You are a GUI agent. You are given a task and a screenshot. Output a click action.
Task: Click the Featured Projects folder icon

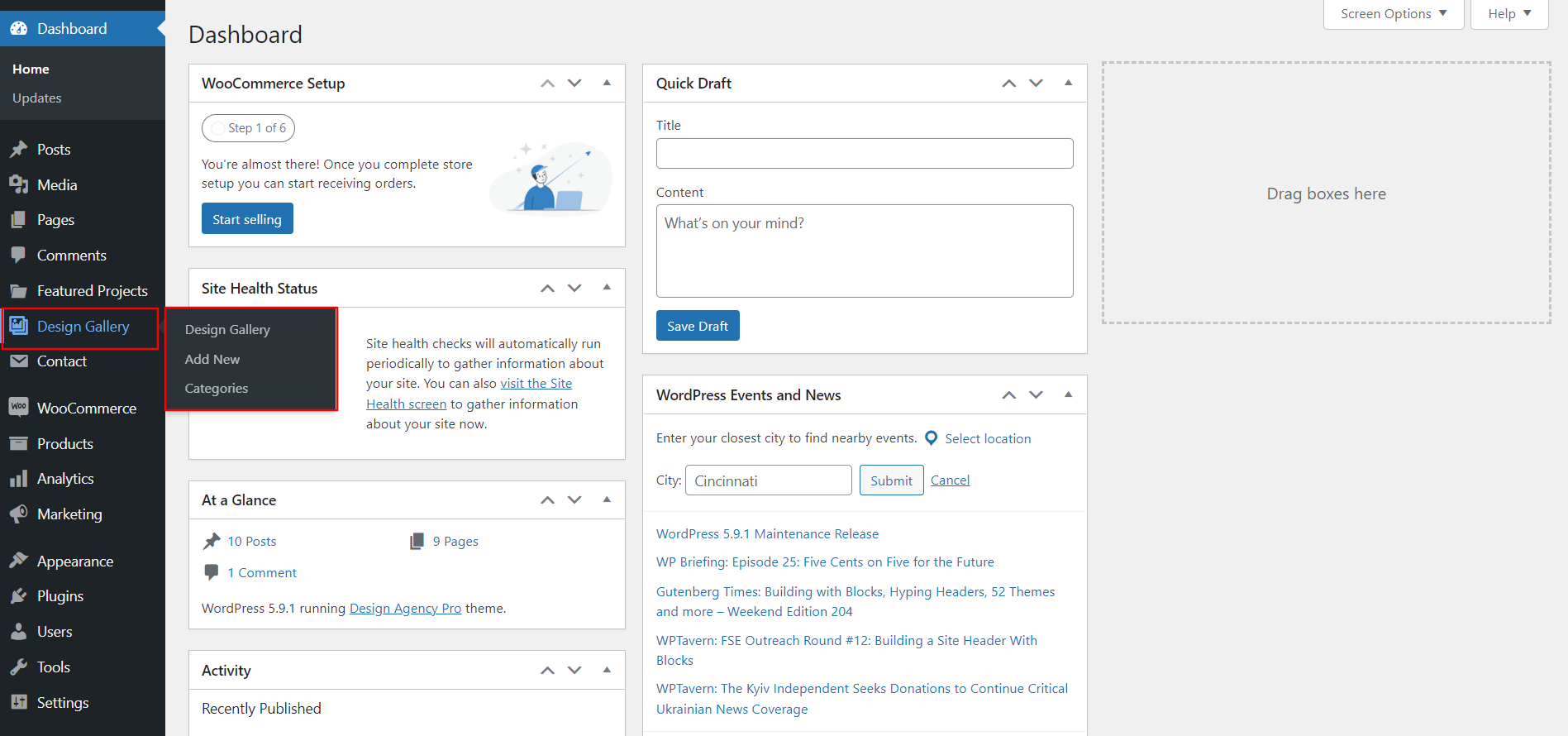(x=18, y=291)
